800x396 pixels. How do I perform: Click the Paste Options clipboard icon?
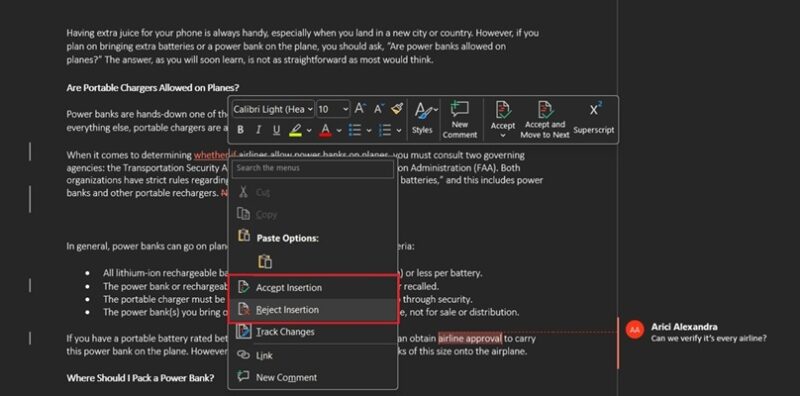point(265,261)
